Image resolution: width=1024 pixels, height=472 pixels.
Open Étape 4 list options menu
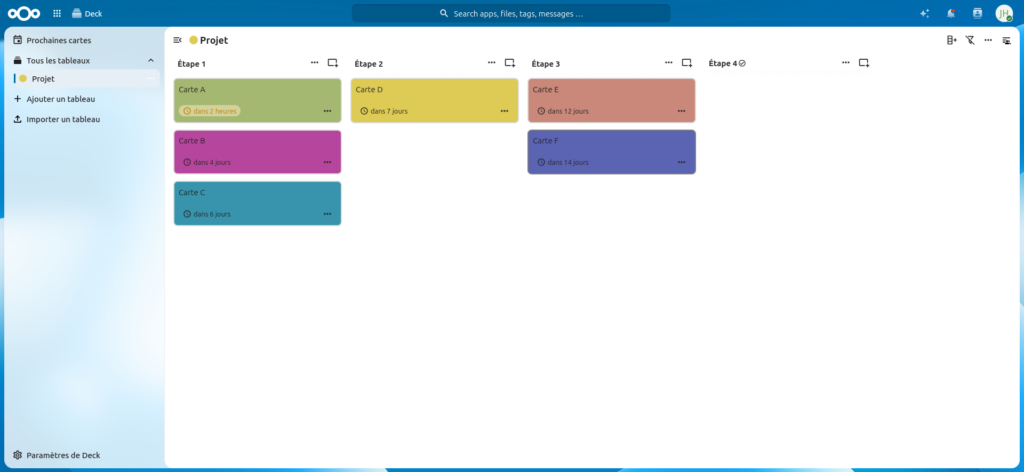[846, 63]
